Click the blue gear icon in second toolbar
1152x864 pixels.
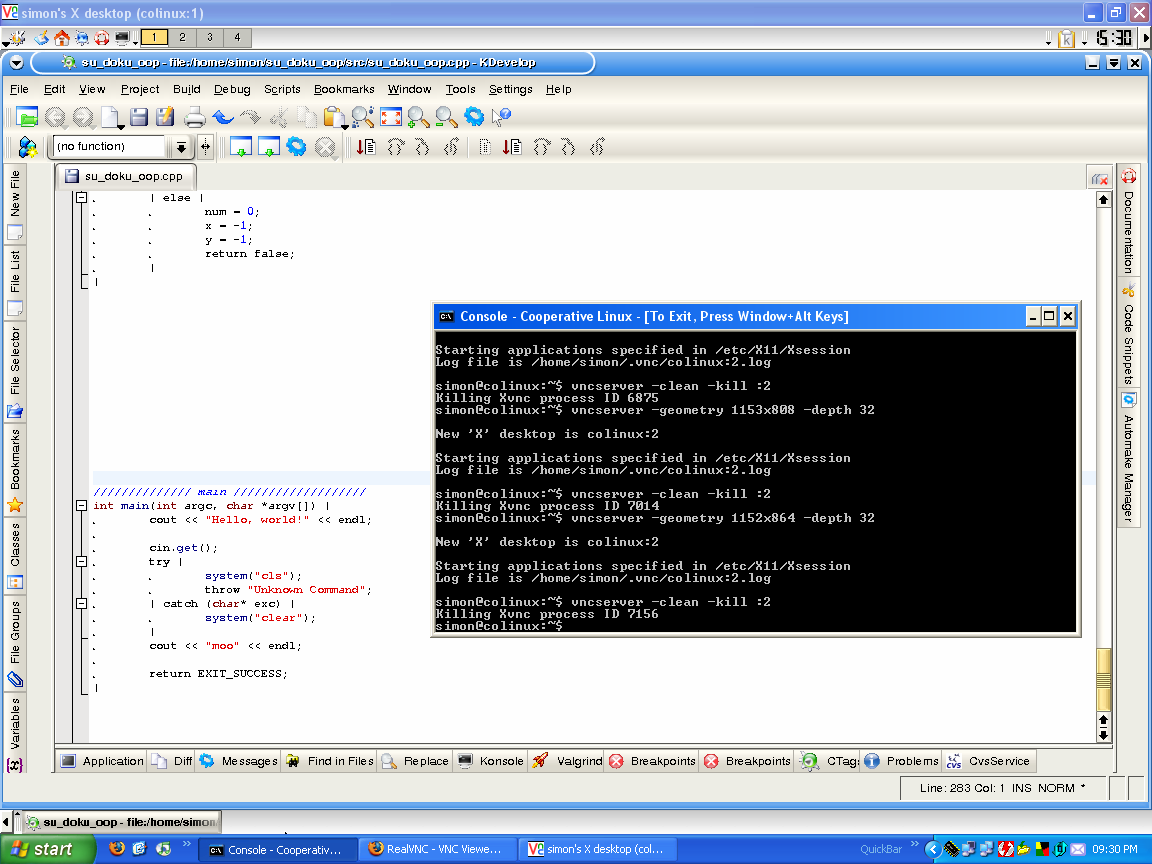click(x=296, y=146)
